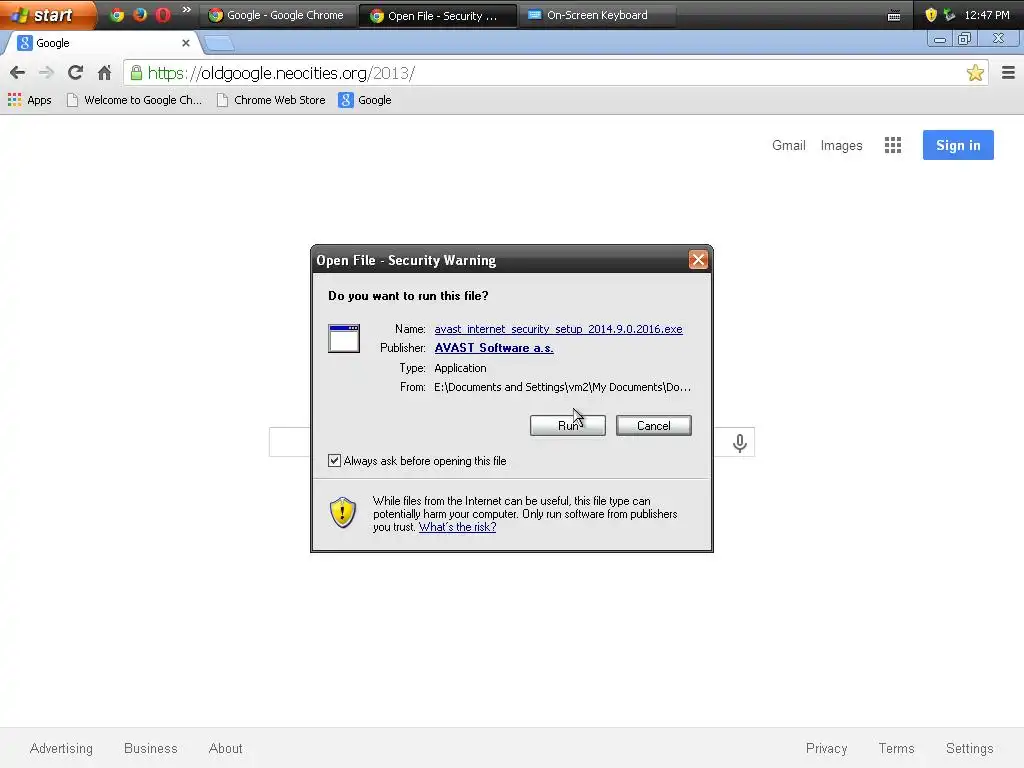Click the blue Sign in button
The width and height of the screenshot is (1024, 768).
click(958, 145)
